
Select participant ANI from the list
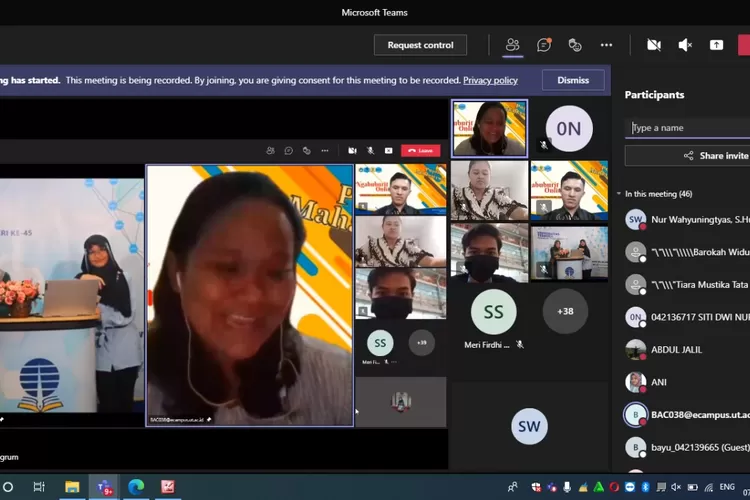click(x=658, y=382)
